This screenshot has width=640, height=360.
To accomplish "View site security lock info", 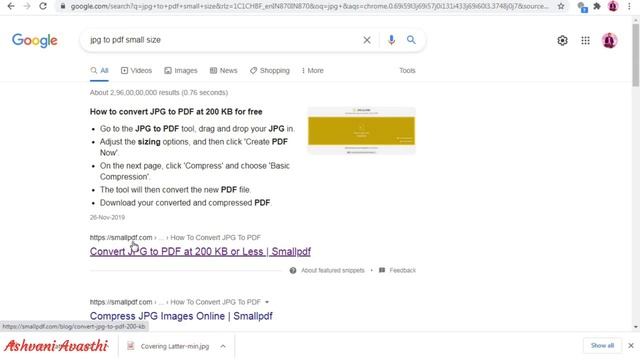I will [62, 6].
